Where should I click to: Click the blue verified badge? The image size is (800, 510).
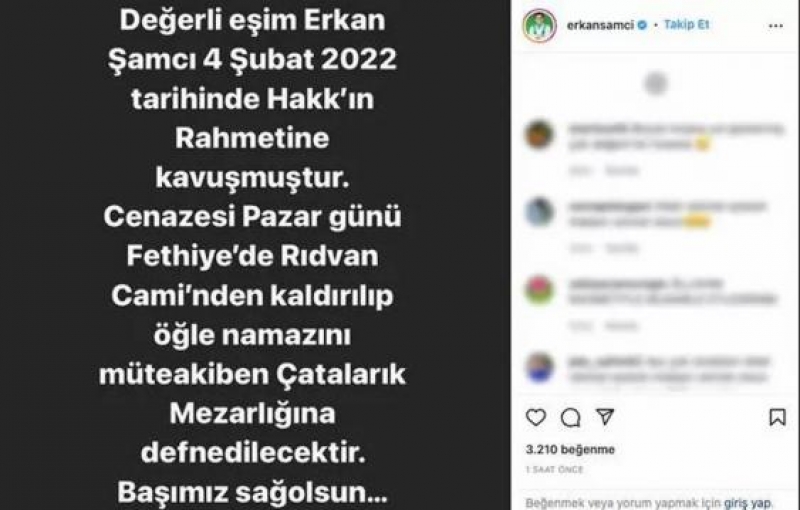pos(643,24)
